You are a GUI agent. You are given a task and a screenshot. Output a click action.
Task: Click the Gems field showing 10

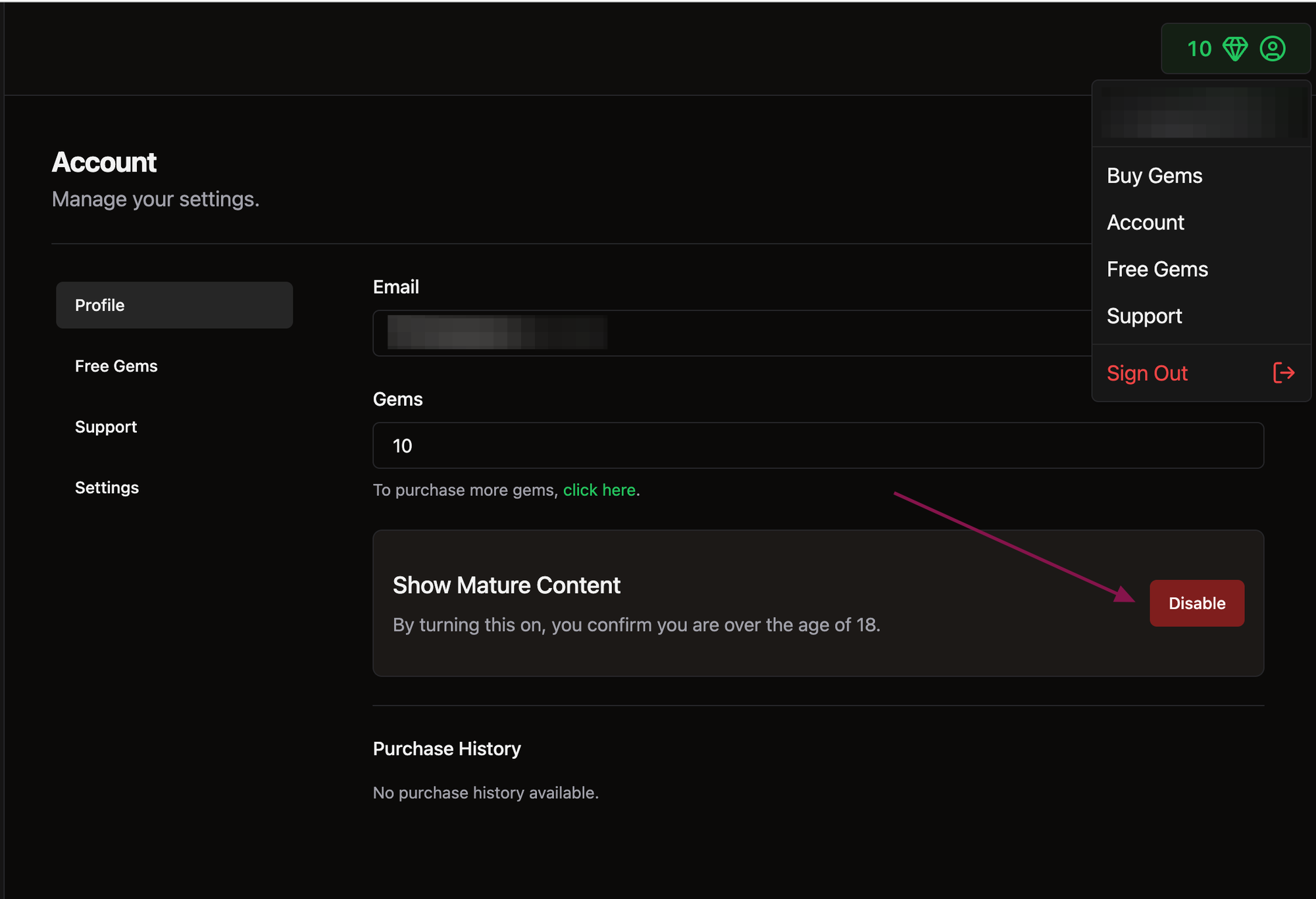[818, 445]
